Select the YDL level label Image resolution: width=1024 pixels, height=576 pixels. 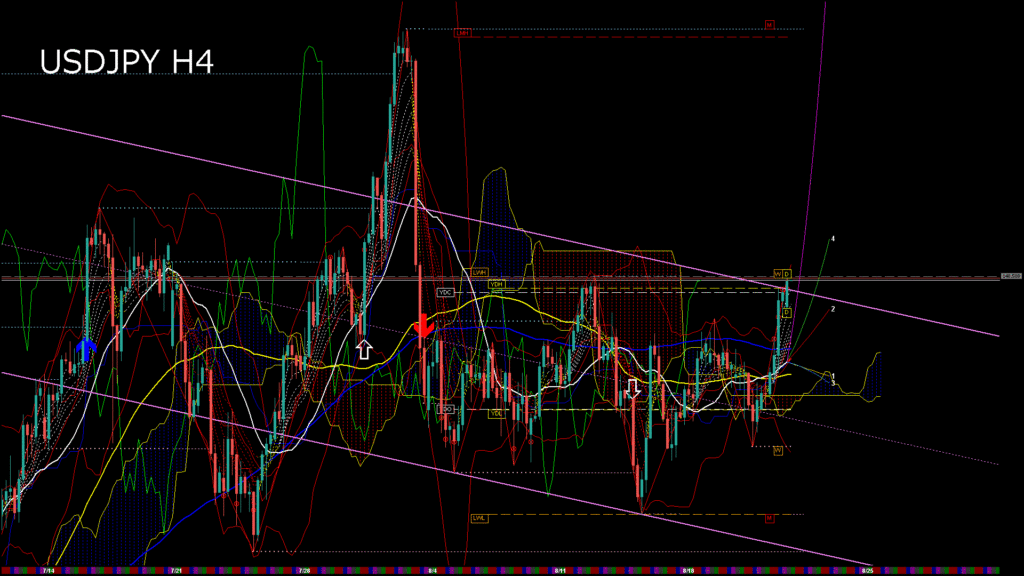point(496,412)
